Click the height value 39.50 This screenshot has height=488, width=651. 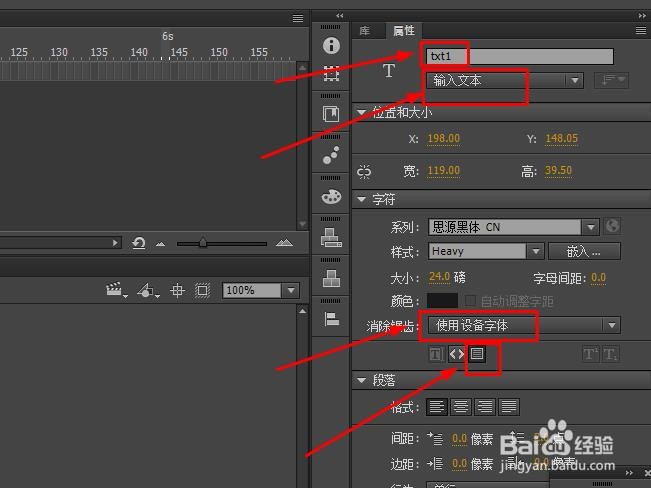coord(558,170)
